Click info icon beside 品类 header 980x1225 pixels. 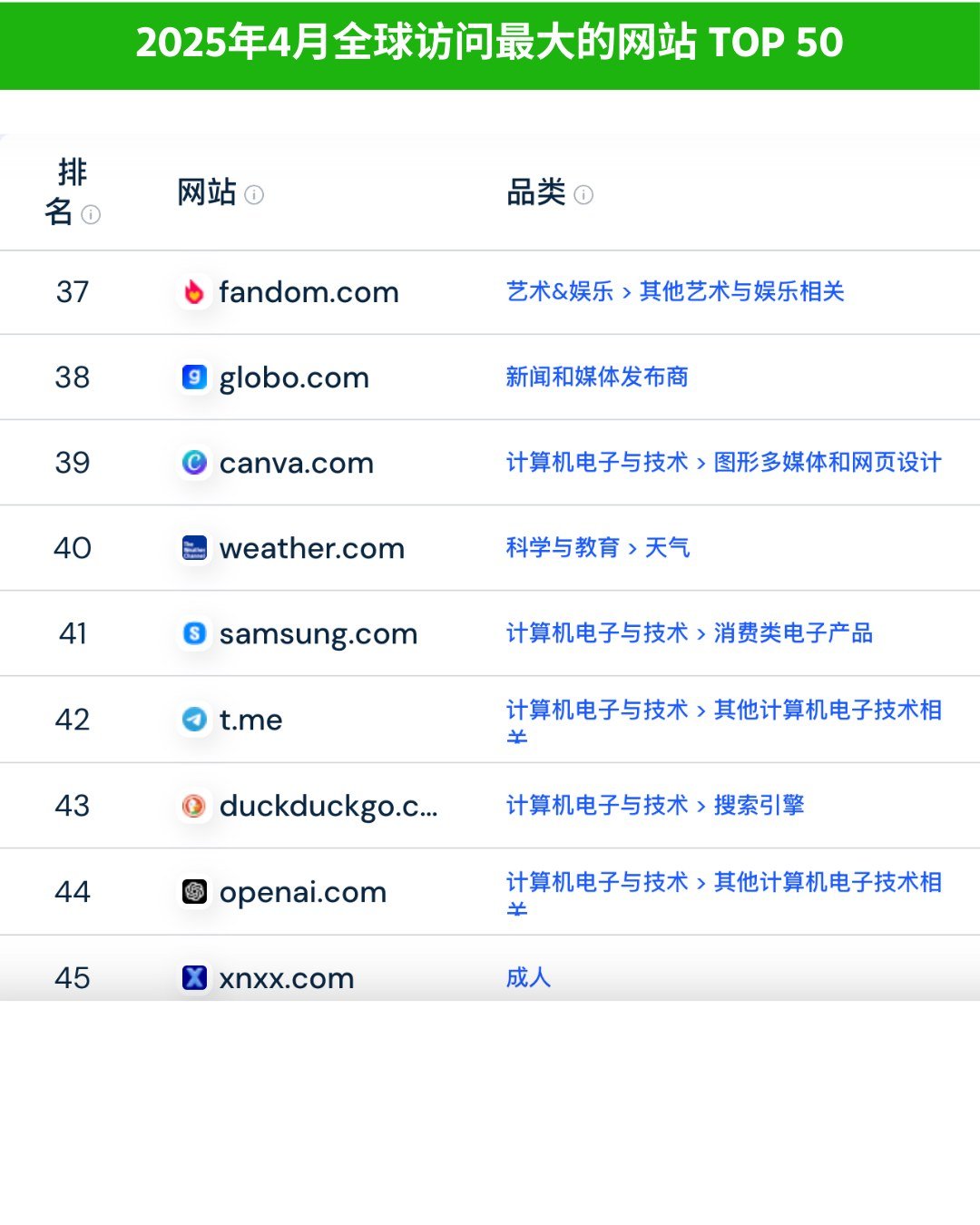(583, 195)
